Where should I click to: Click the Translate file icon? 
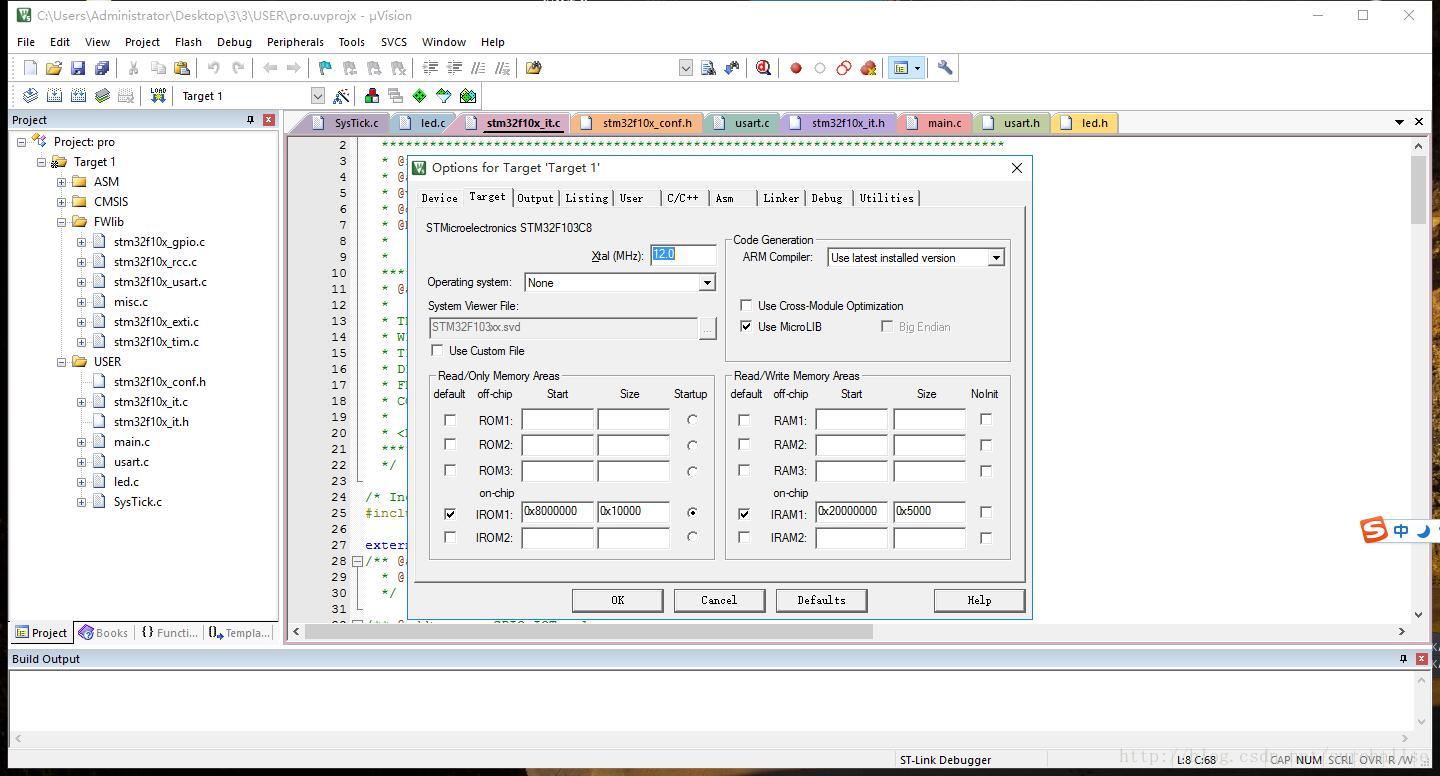[30, 96]
